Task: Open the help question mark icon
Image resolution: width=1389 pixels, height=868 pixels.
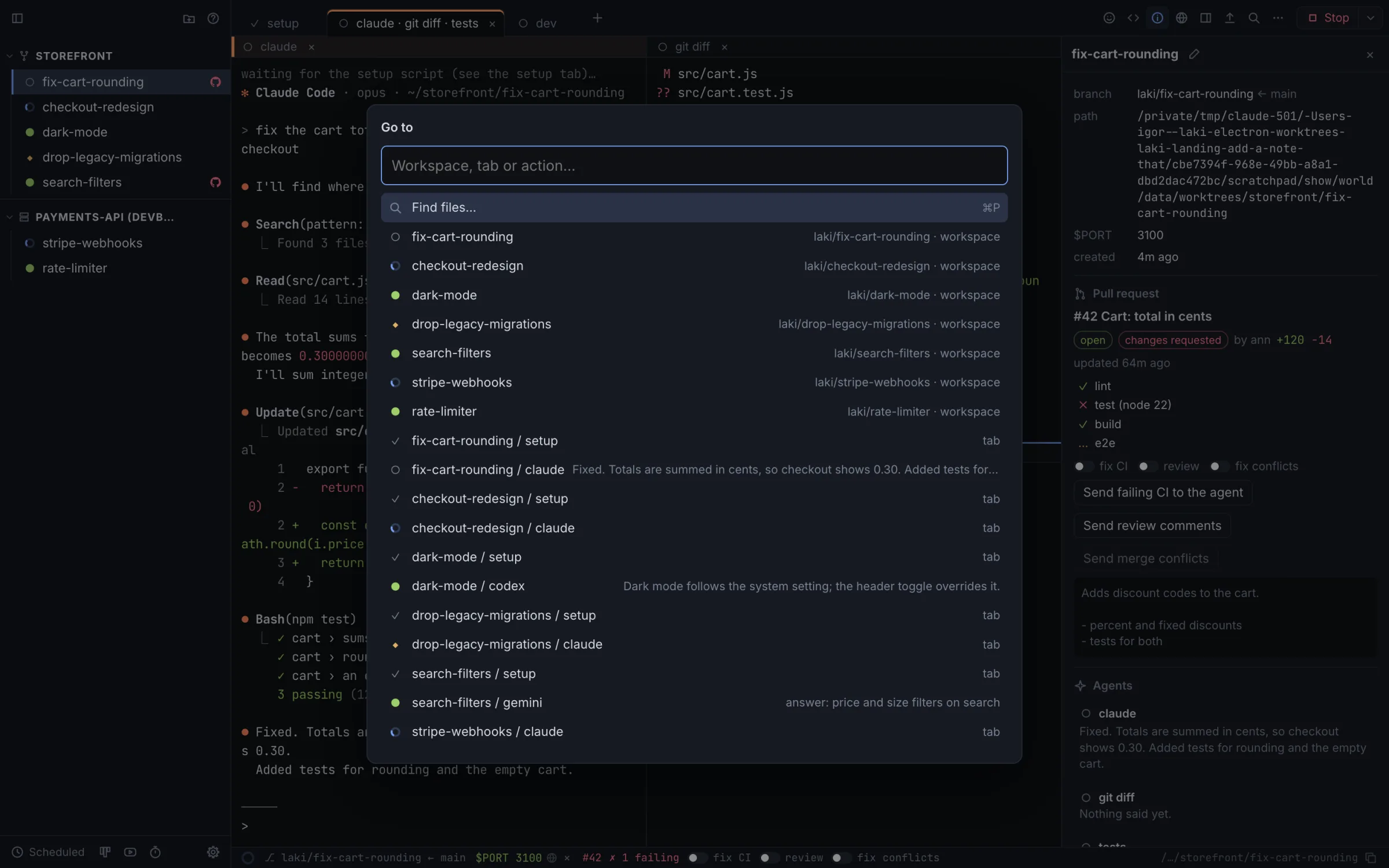Action: pos(213,19)
